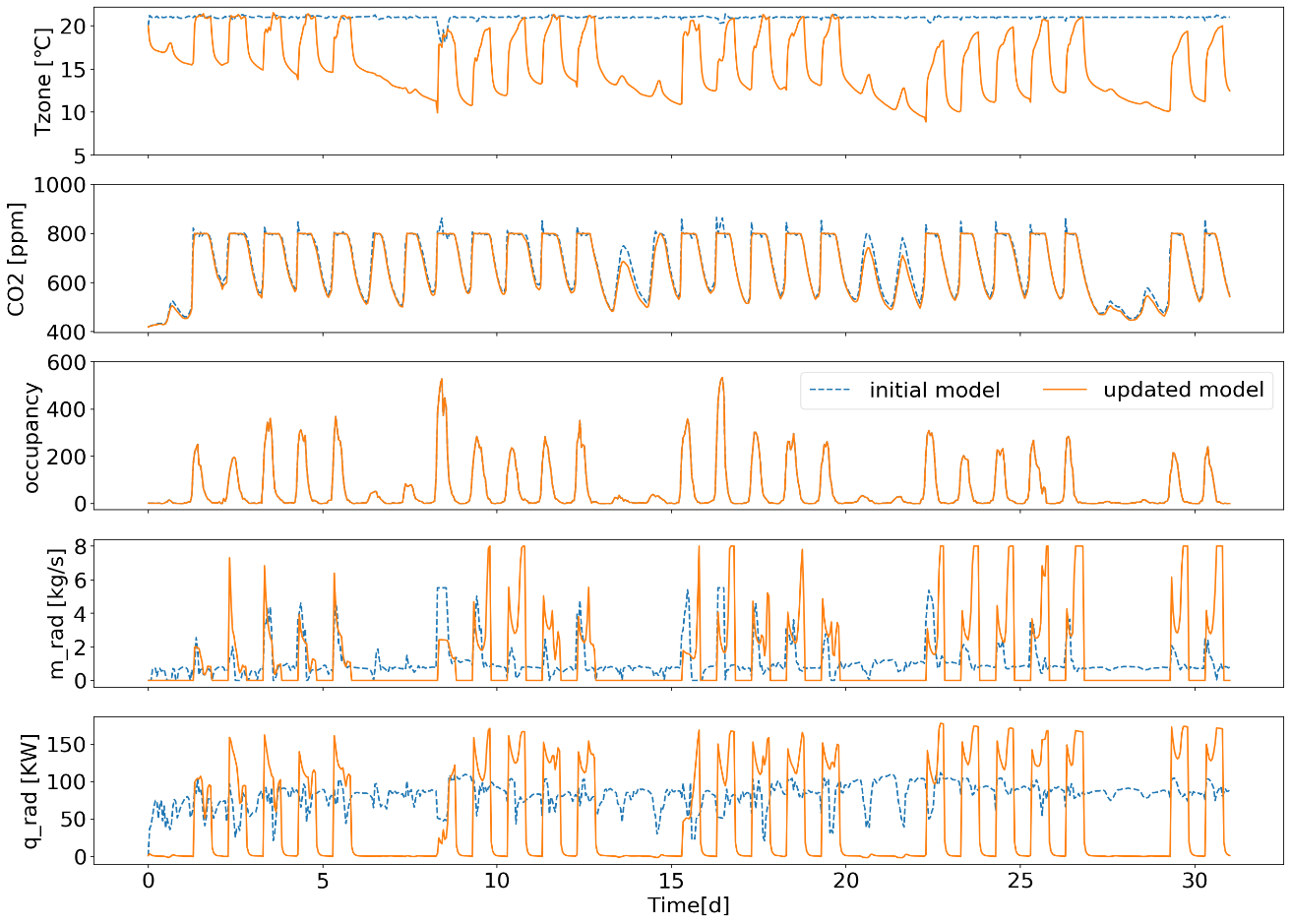
Task: Select the 'occupancy' y-axis label
Action: click(33, 436)
